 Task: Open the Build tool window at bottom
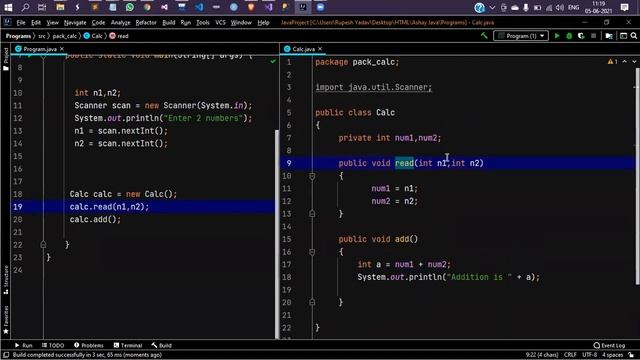click(x=162, y=345)
